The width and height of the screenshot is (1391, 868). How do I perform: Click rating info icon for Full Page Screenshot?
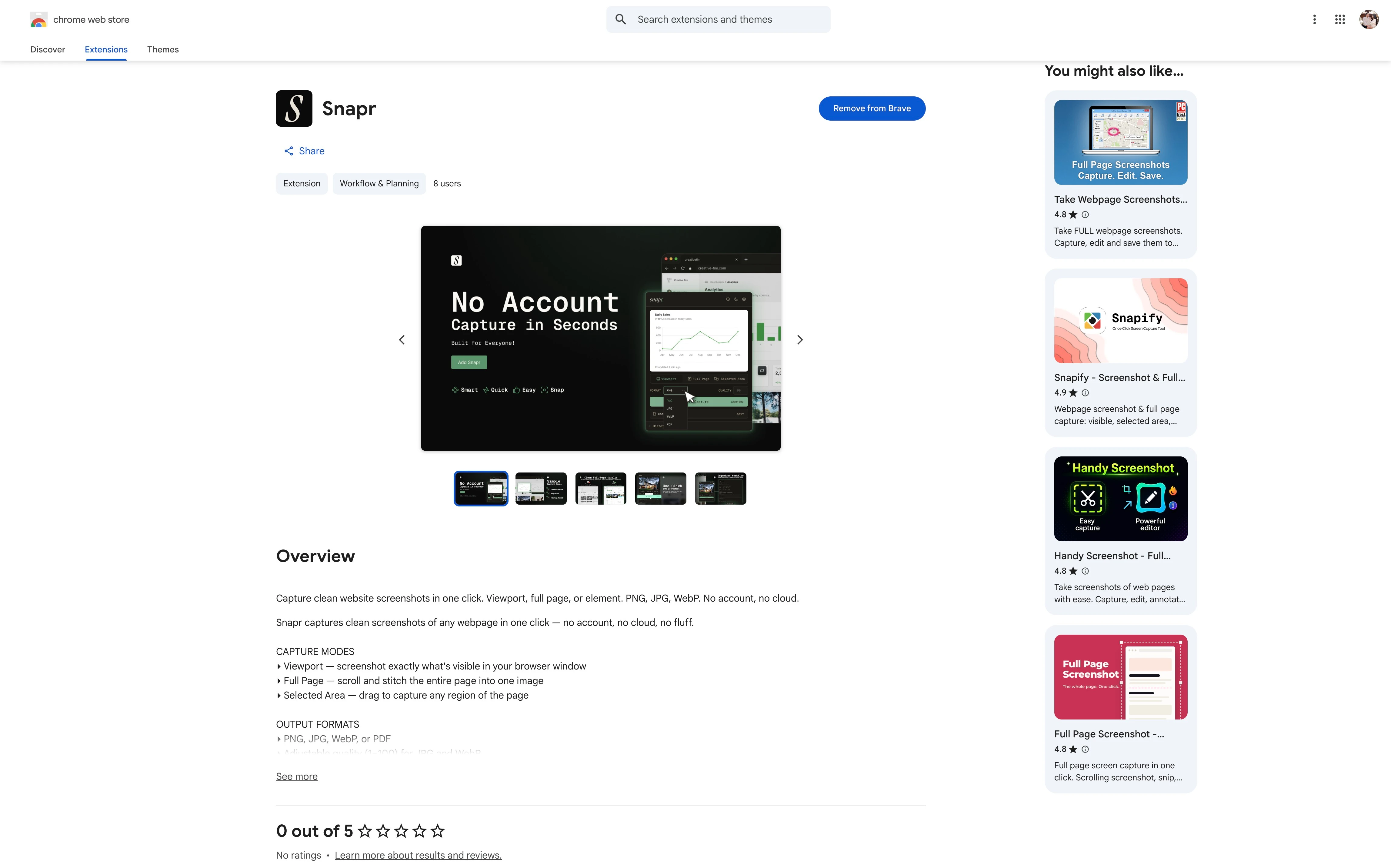click(1085, 749)
